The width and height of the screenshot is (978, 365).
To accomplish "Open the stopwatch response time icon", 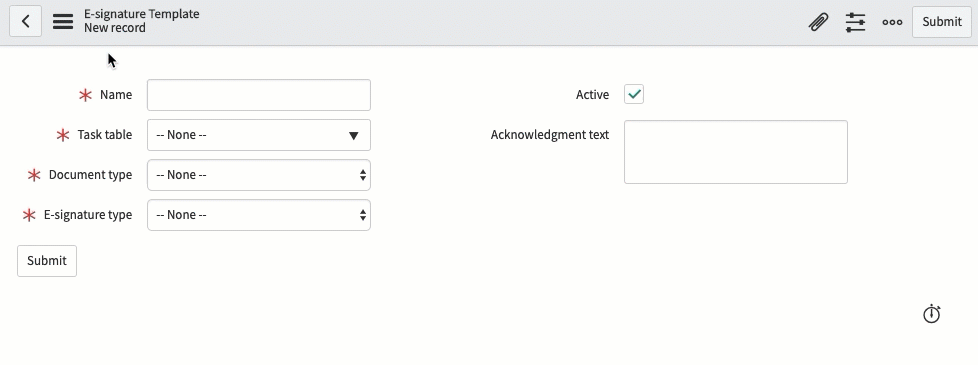I will click(931, 313).
